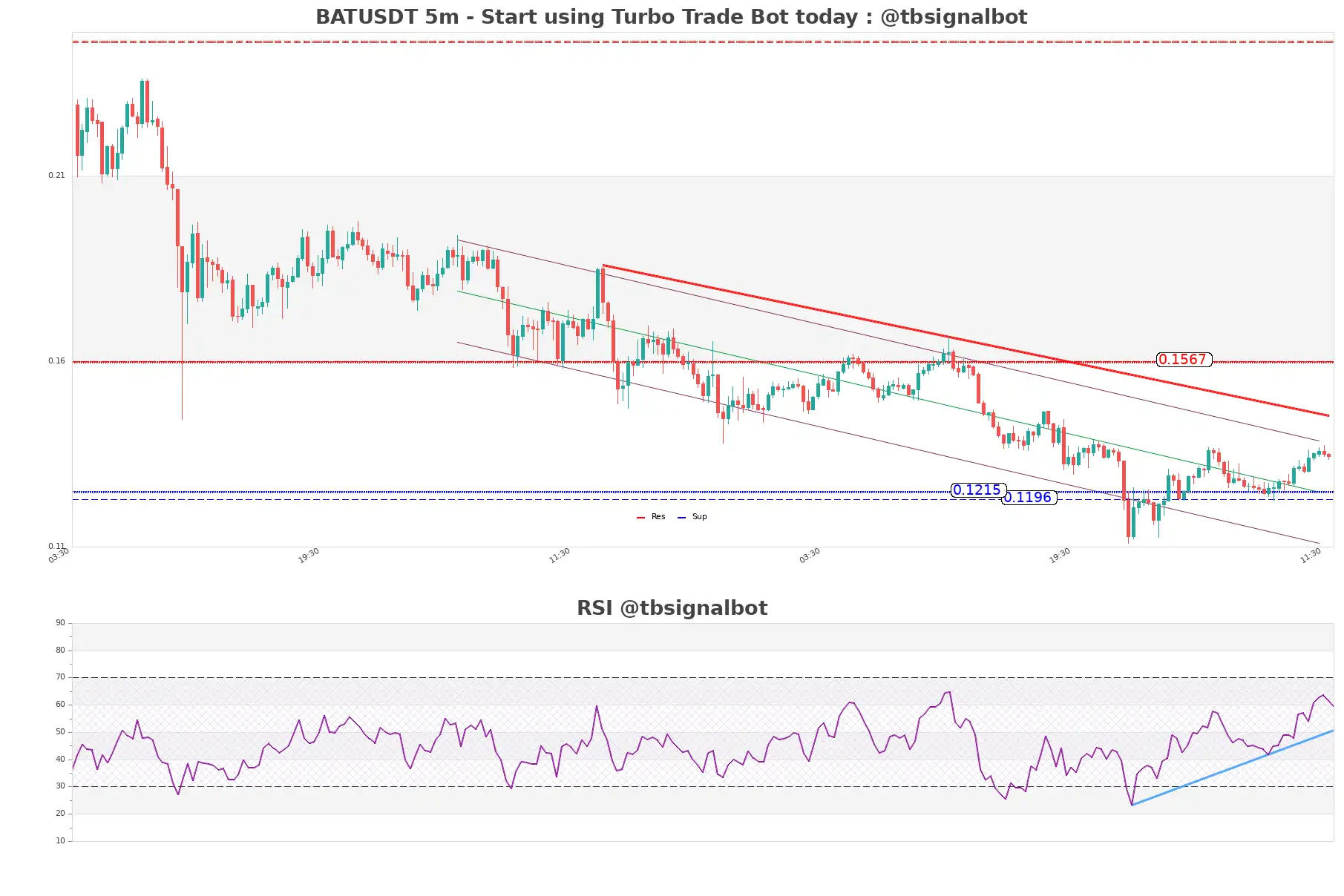Screen dimensions: 1344x896
Task: Click the first 19:30 time axis label
Action: 309,556
